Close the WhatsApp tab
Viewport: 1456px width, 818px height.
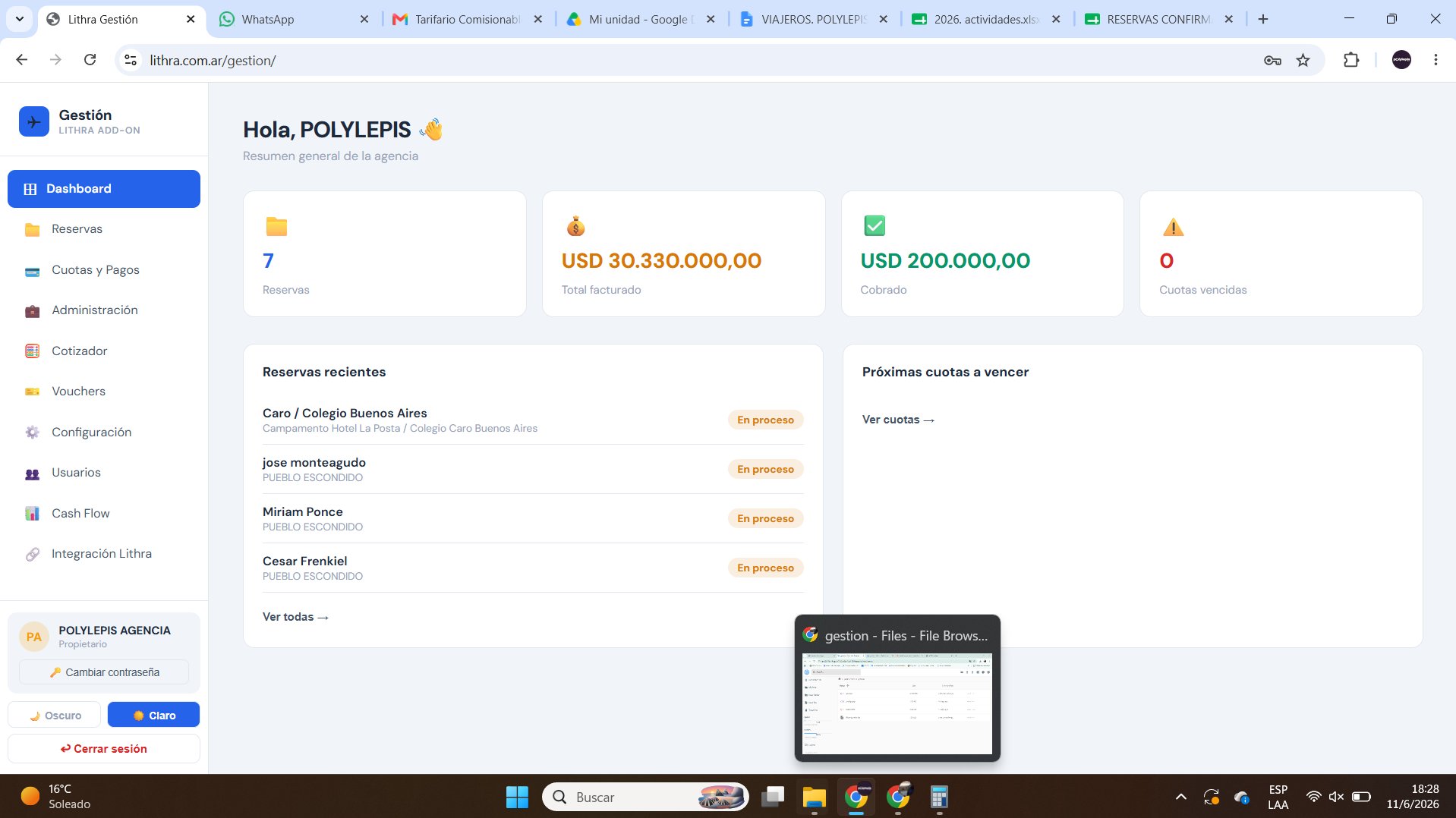[364, 19]
